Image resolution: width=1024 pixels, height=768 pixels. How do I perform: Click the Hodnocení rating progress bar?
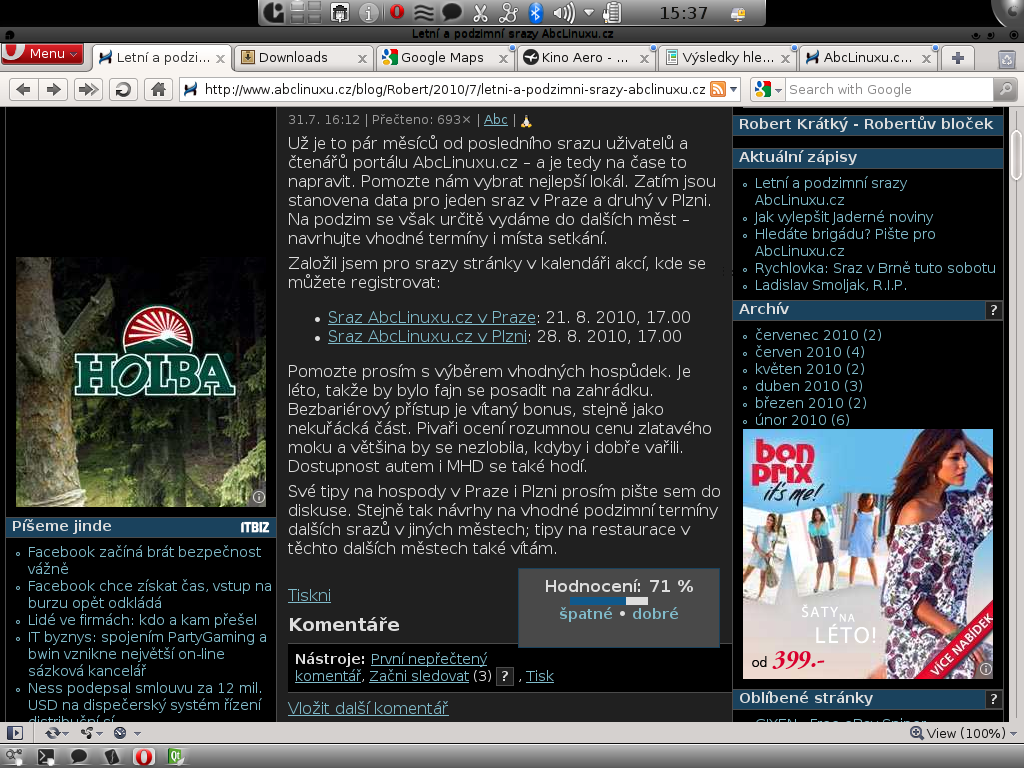609,601
